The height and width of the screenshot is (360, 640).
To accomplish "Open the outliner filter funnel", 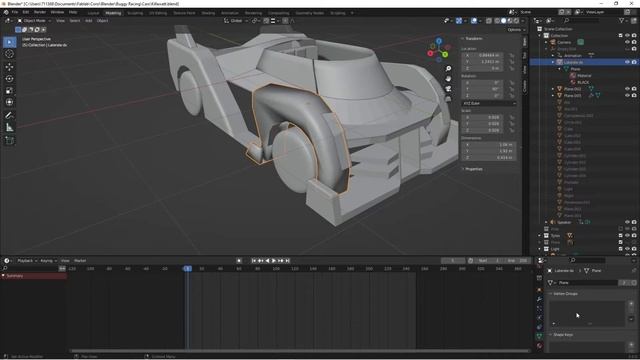I will coord(621,20).
